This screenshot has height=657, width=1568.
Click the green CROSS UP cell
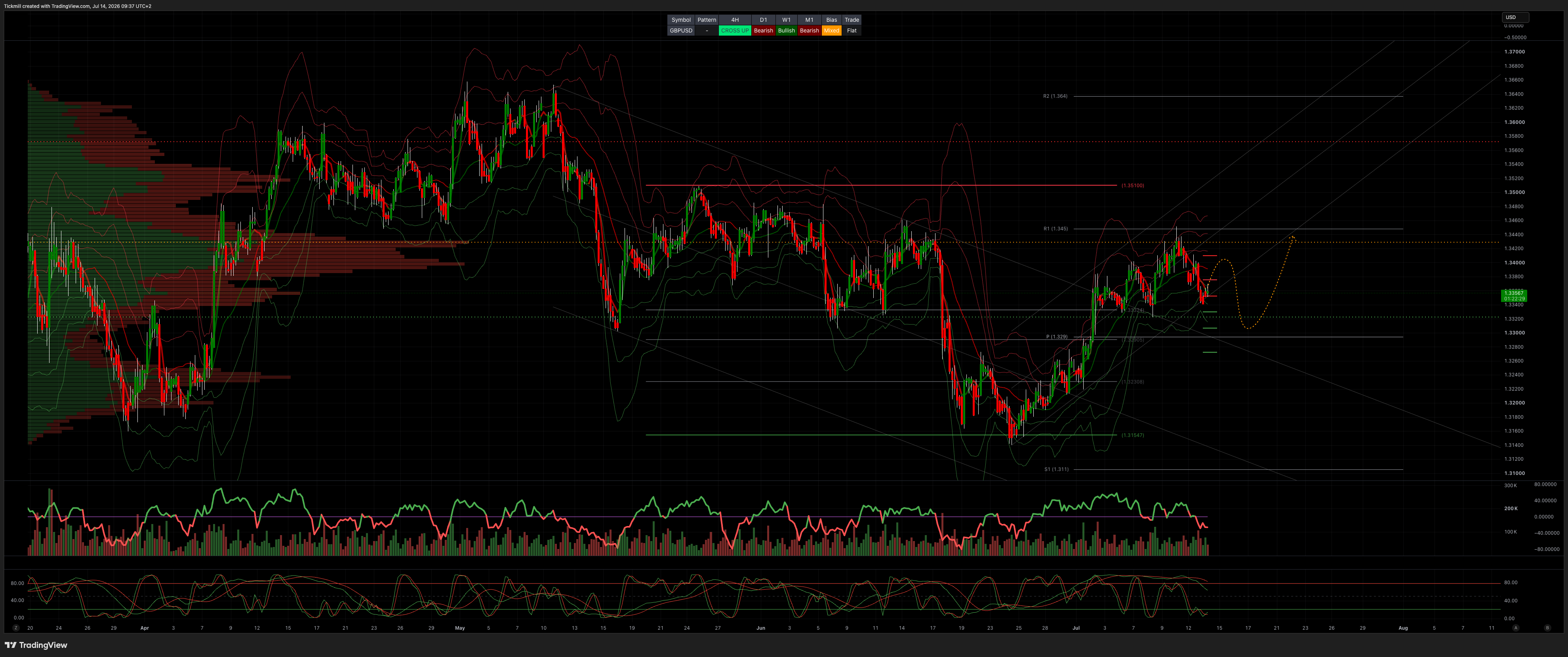(735, 30)
